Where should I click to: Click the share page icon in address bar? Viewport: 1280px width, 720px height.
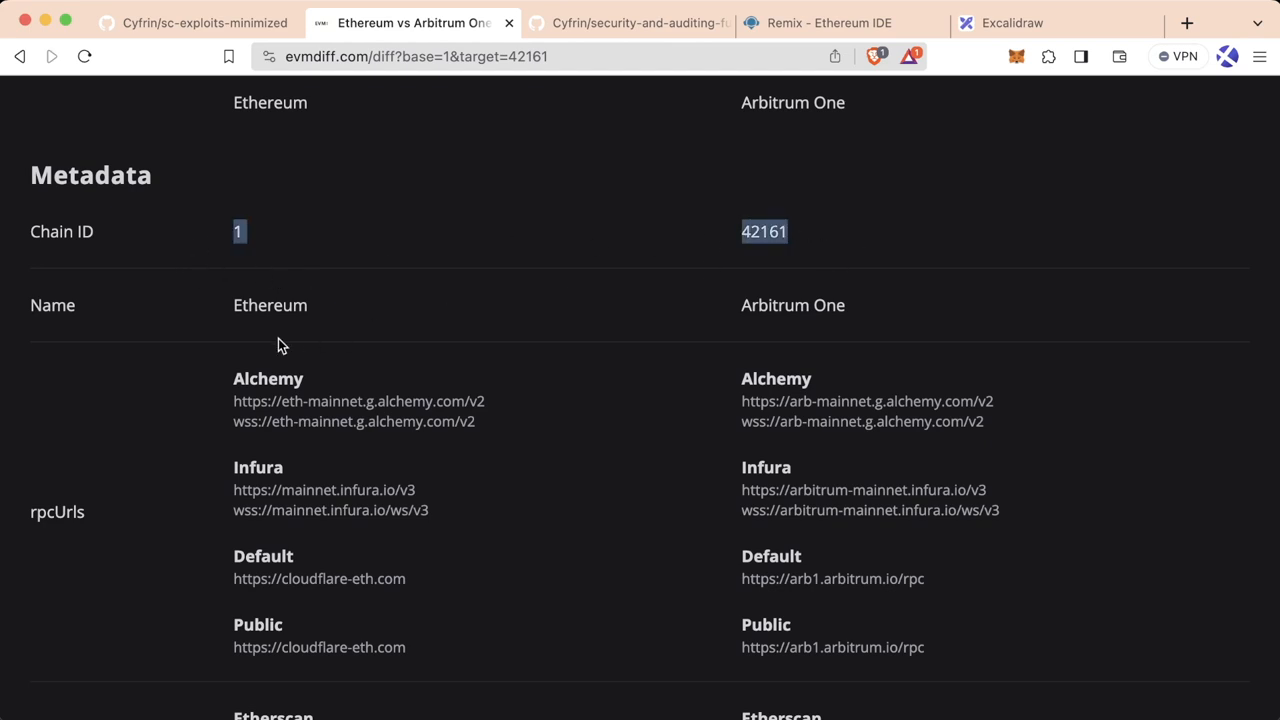tap(835, 57)
